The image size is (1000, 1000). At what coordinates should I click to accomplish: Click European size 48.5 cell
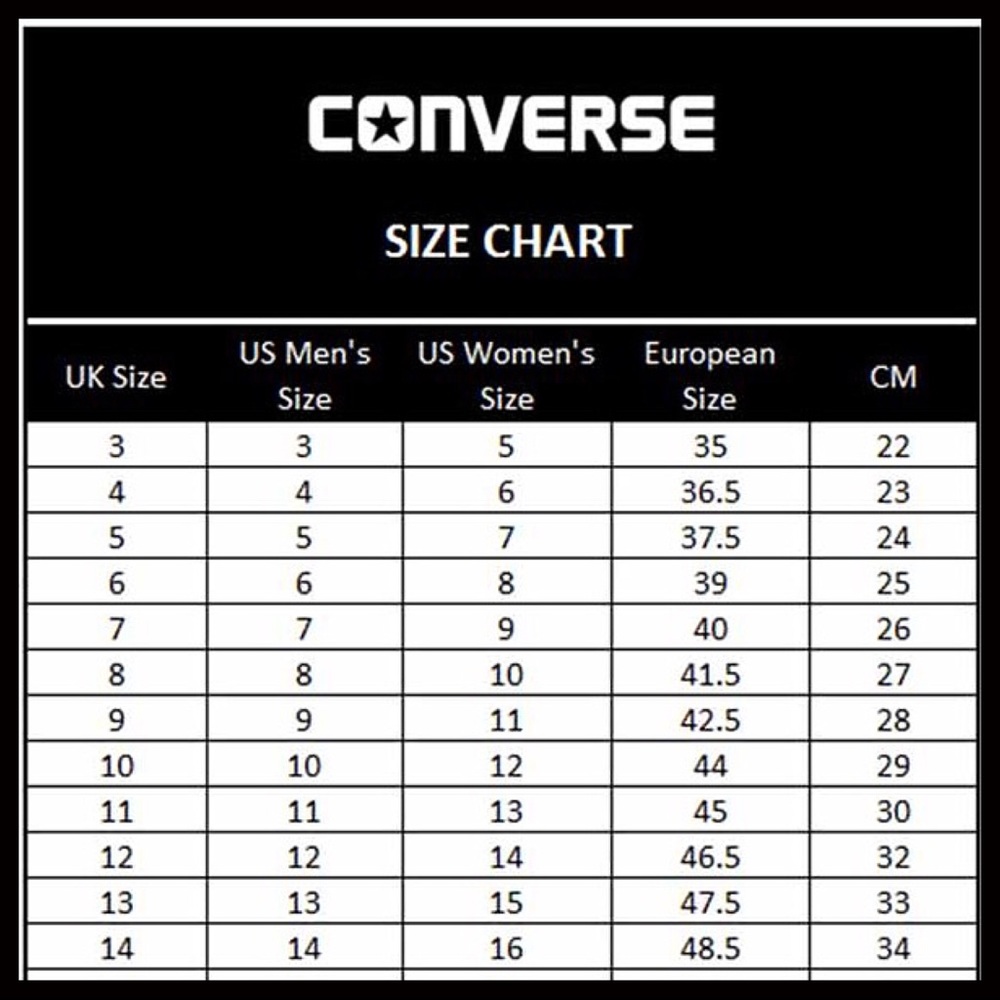(x=710, y=948)
